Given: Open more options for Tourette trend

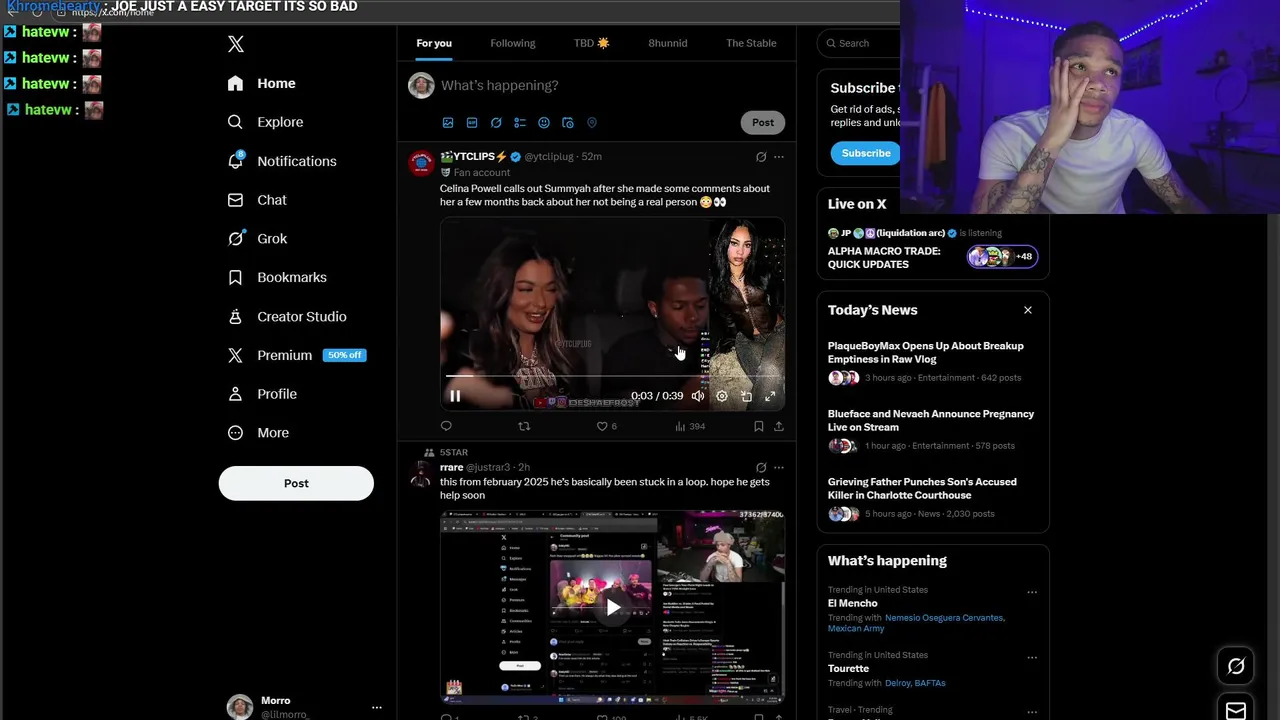Looking at the screenshot, I should (x=1032, y=657).
